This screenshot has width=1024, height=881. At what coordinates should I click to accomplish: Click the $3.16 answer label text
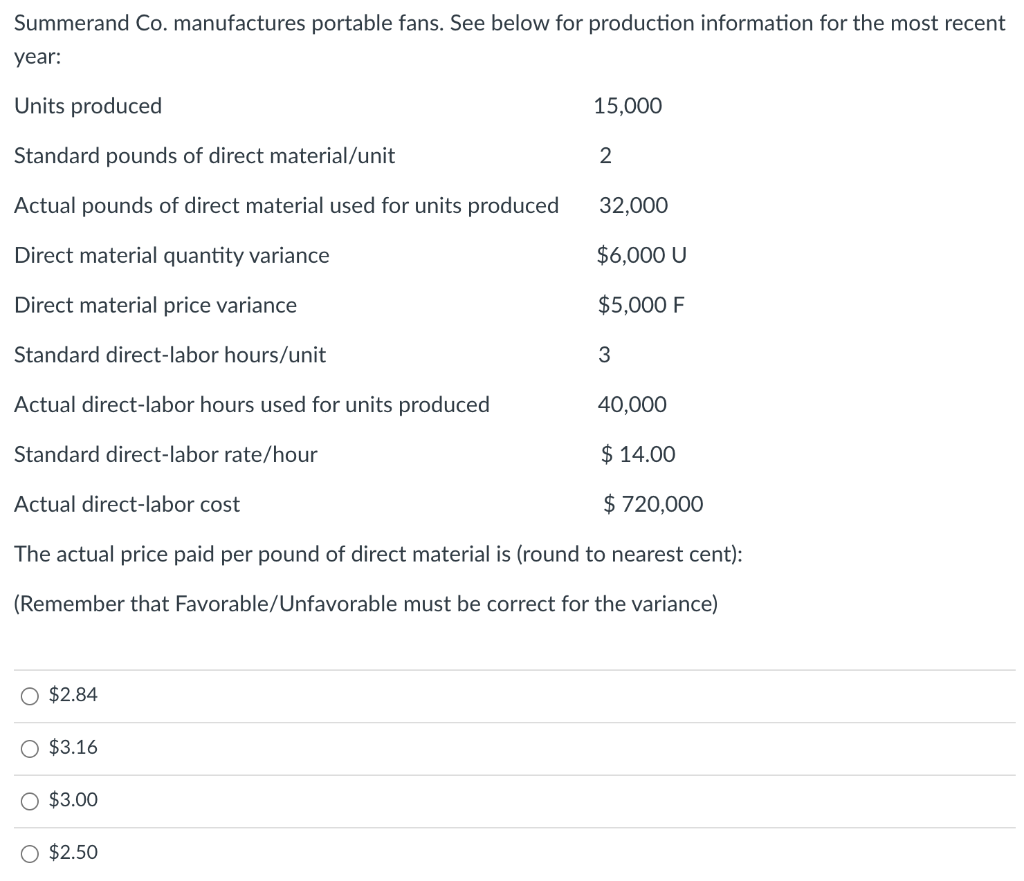(x=73, y=747)
